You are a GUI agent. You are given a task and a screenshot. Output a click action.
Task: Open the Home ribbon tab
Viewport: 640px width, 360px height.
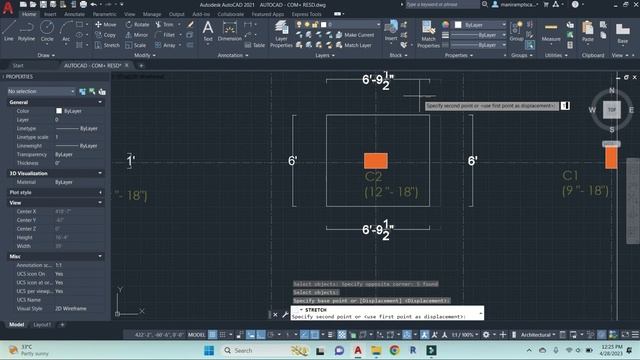coord(29,14)
